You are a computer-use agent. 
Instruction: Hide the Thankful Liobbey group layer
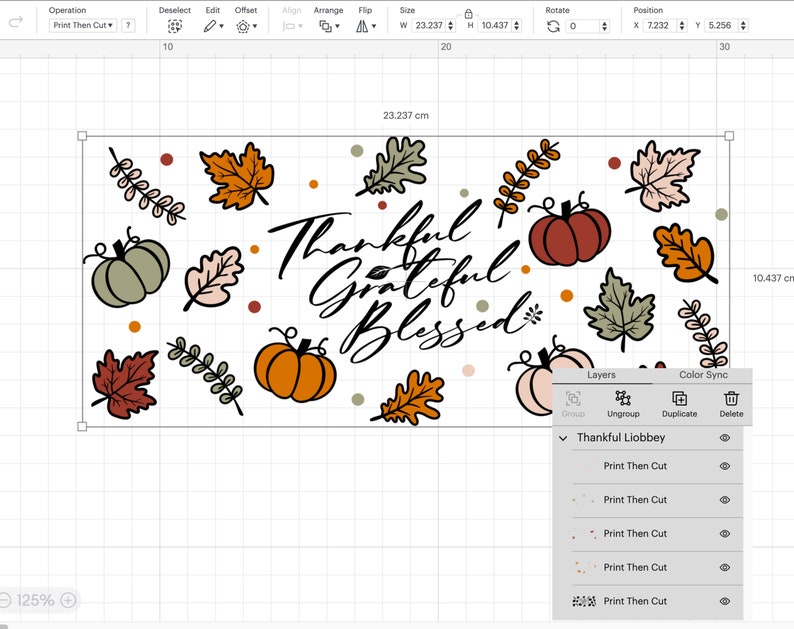725,438
